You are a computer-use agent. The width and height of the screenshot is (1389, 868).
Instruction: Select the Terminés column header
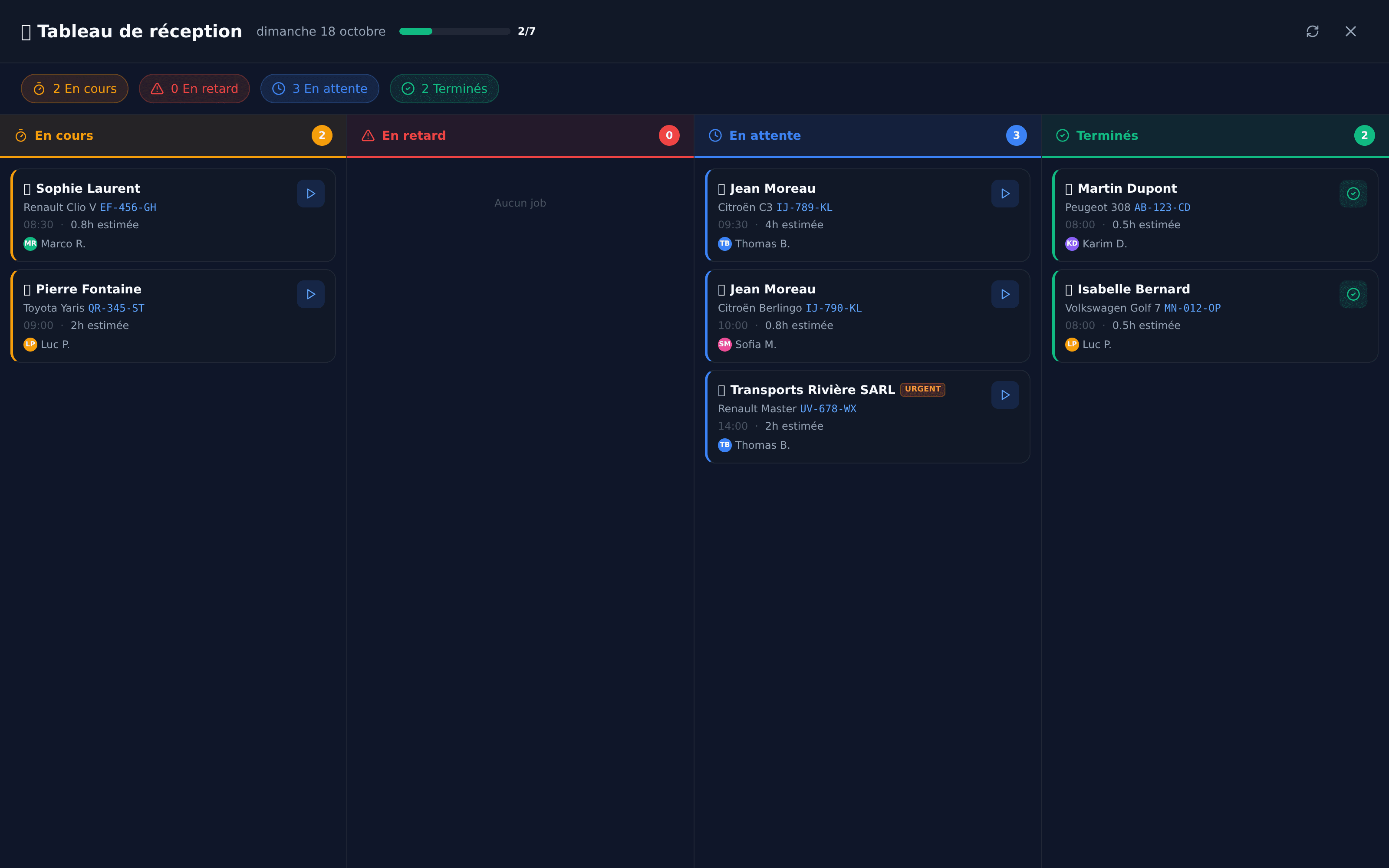(1215, 135)
